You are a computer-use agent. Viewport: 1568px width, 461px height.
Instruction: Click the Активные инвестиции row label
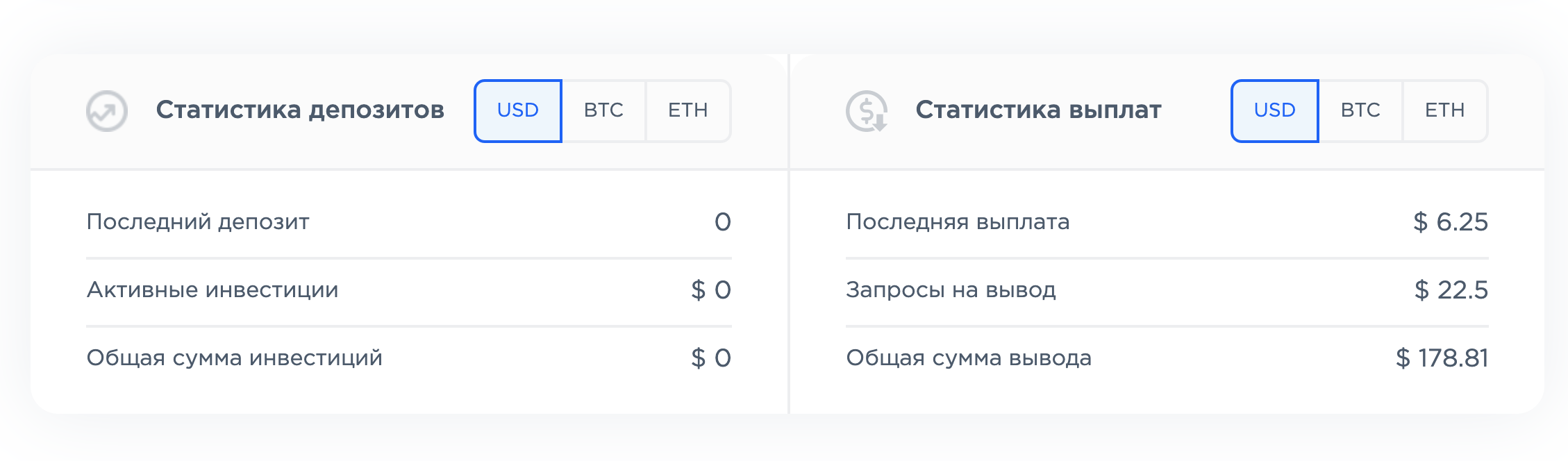(212, 290)
